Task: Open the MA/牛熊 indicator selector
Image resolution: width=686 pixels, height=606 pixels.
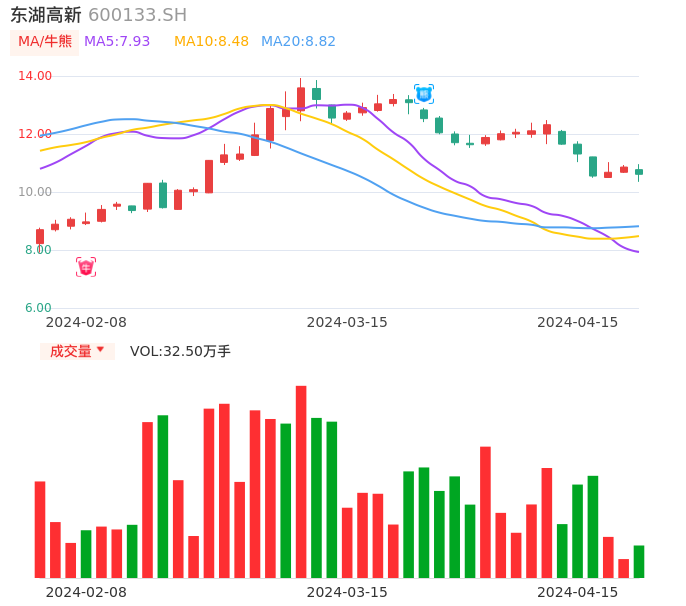Action: [45, 42]
